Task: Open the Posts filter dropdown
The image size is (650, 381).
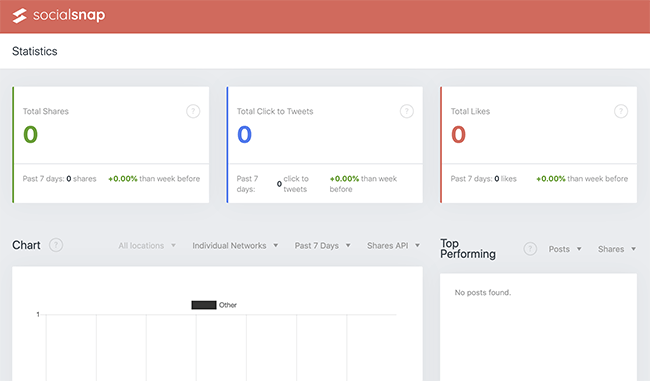Action: pos(565,249)
